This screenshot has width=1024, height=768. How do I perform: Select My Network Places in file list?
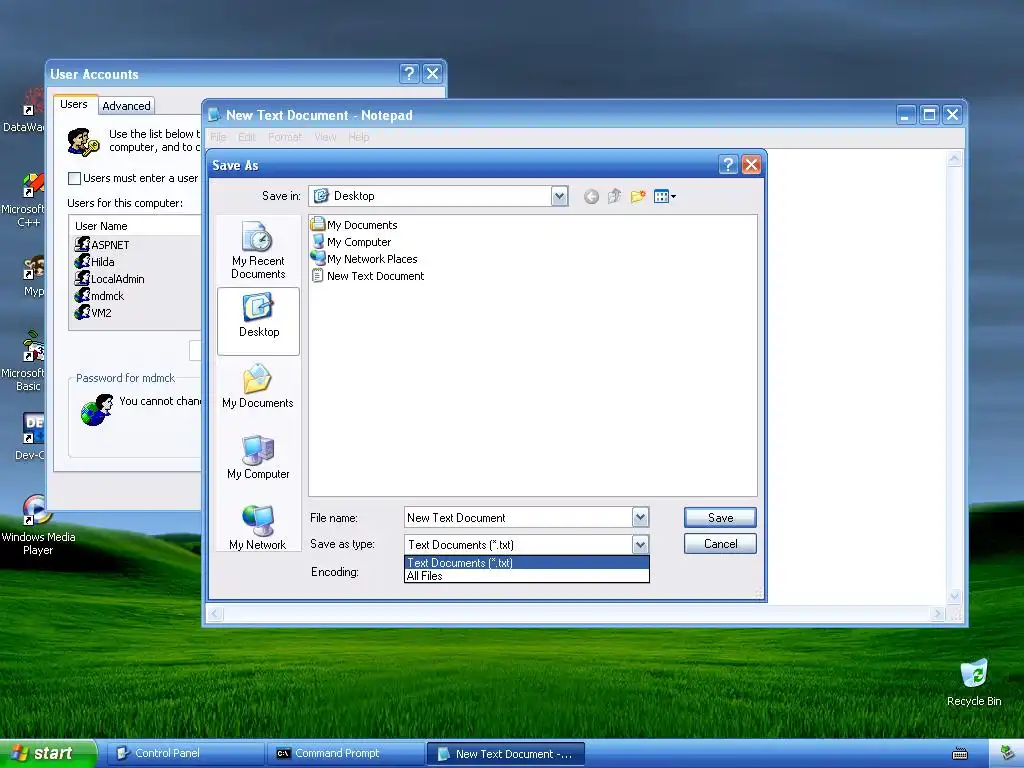(x=364, y=259)
